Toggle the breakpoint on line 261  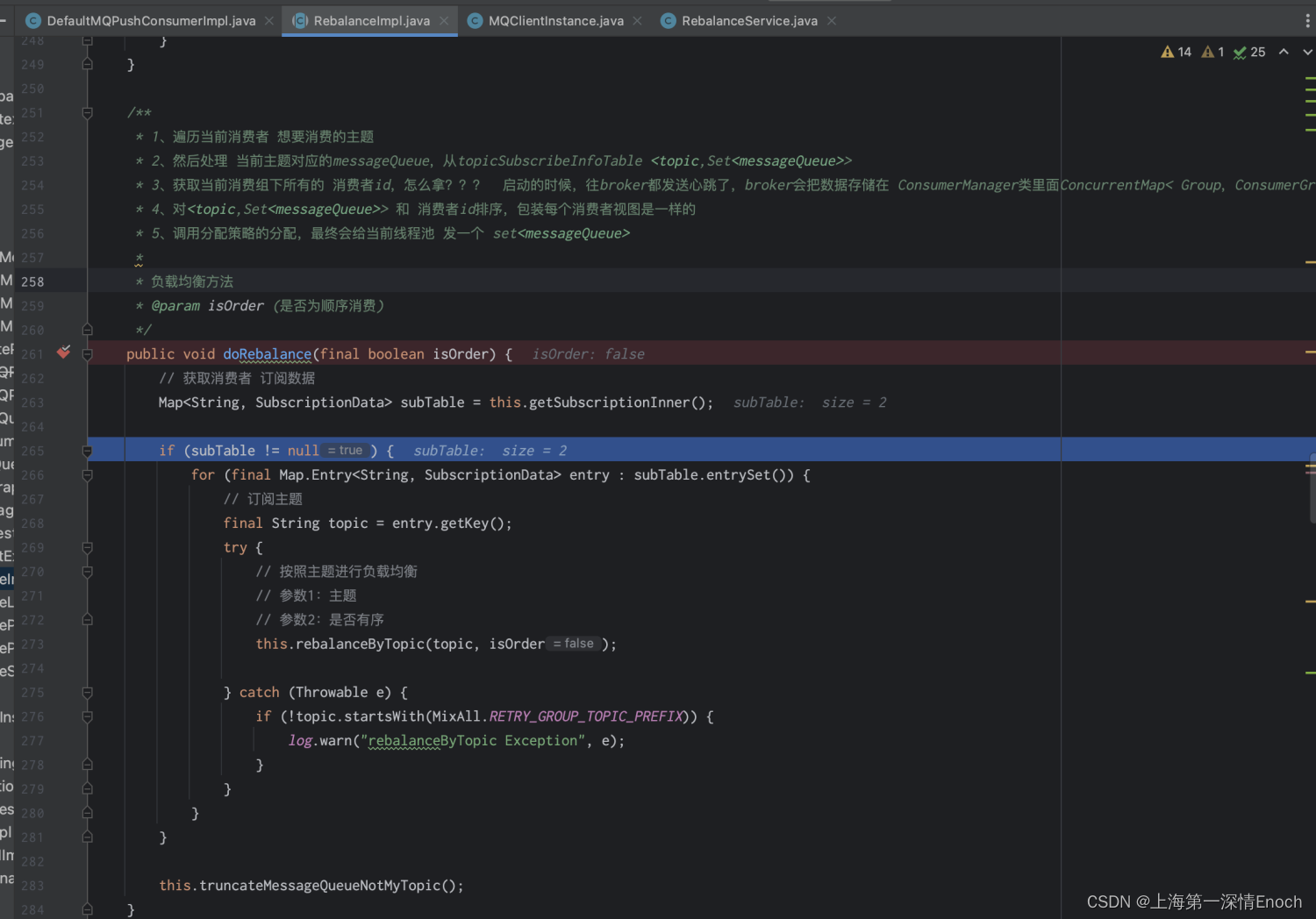(63, 353)
